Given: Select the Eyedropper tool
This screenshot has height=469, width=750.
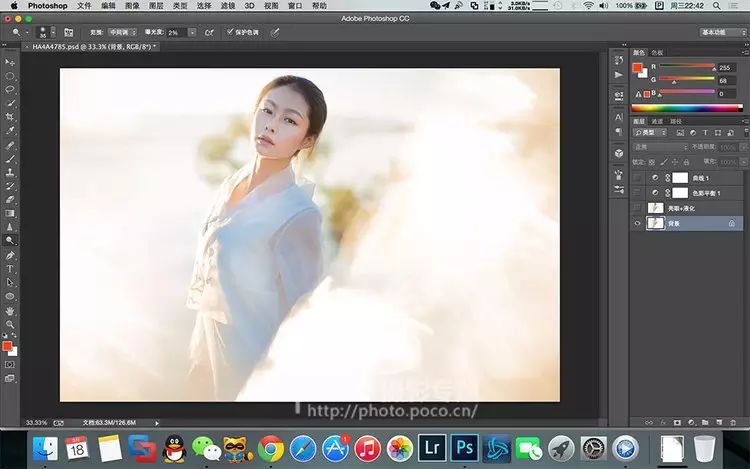Looking at the screenshot, I should point(10,131).
